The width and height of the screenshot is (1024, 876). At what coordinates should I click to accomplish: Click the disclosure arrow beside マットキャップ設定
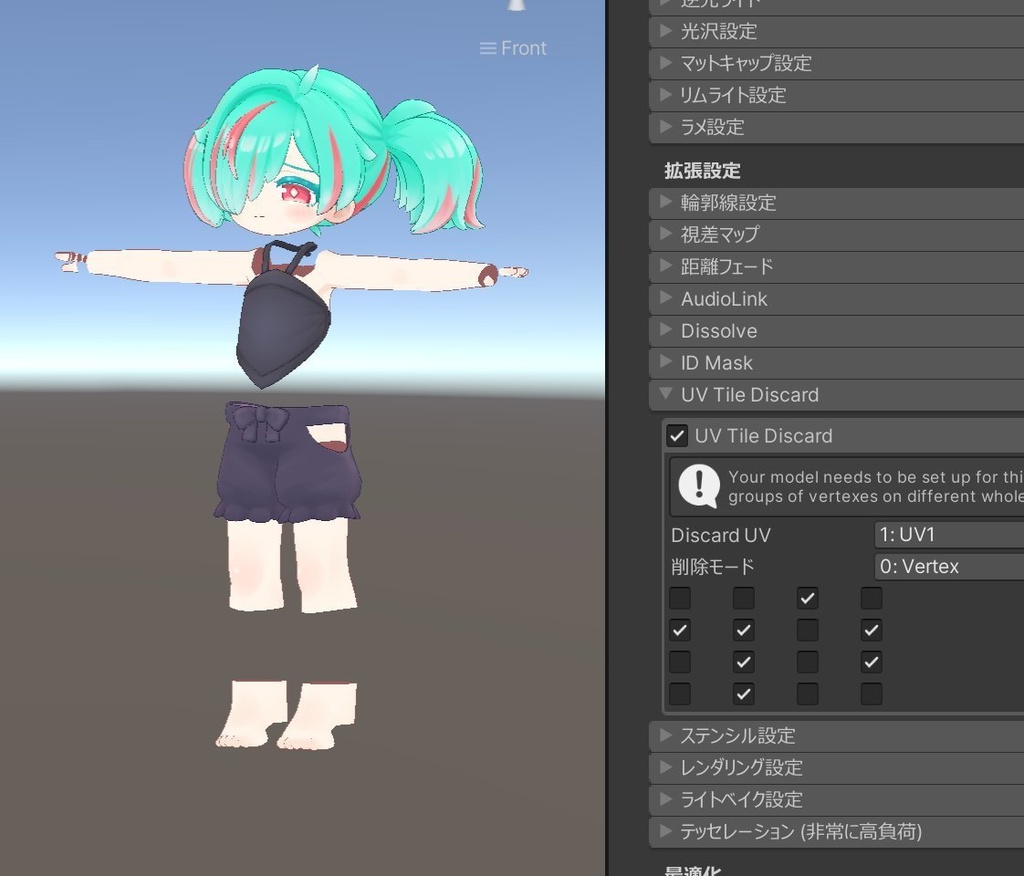[x=666, y=63]
